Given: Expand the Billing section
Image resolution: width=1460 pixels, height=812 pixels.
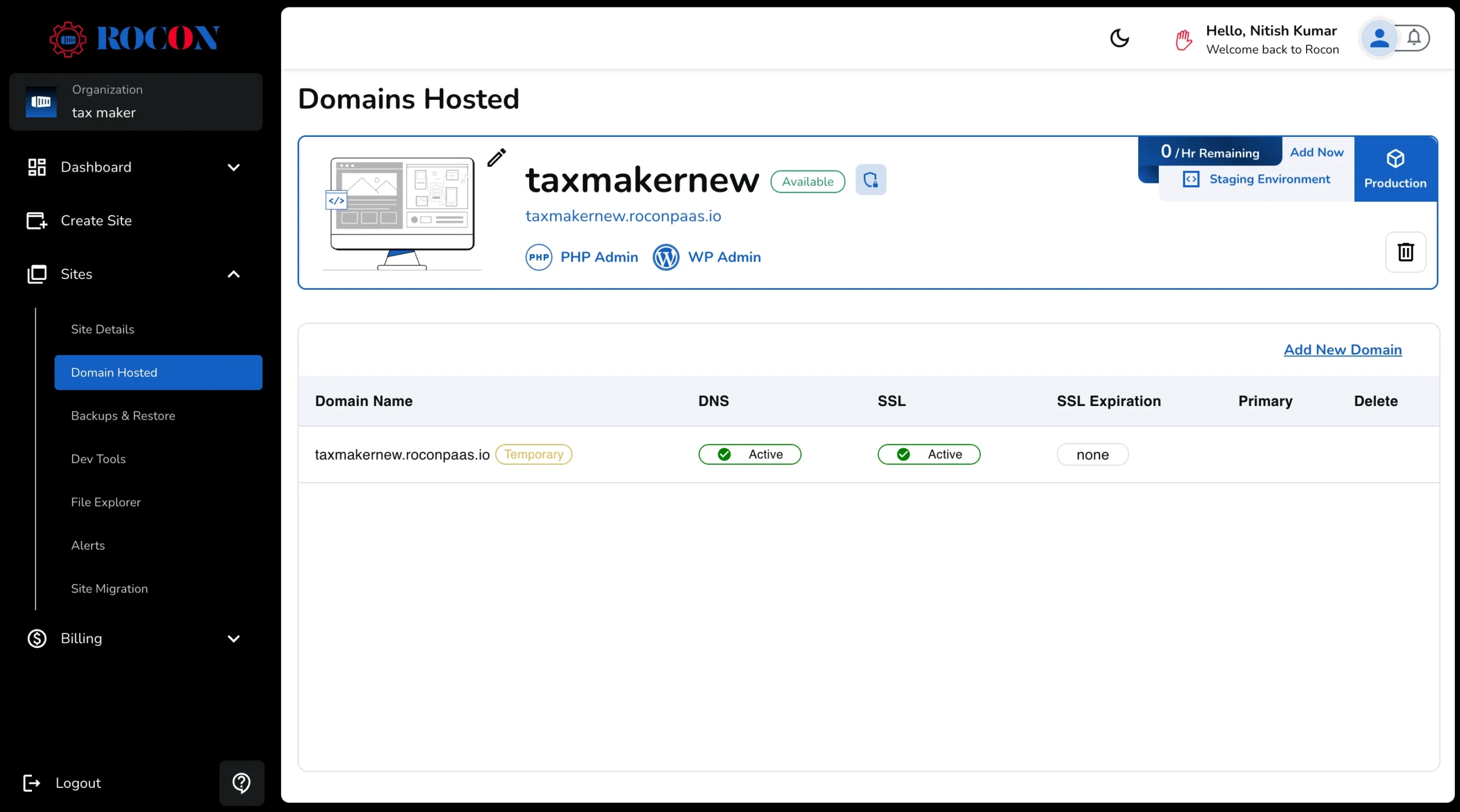Looking at the screenshot, I should point(234,638).
